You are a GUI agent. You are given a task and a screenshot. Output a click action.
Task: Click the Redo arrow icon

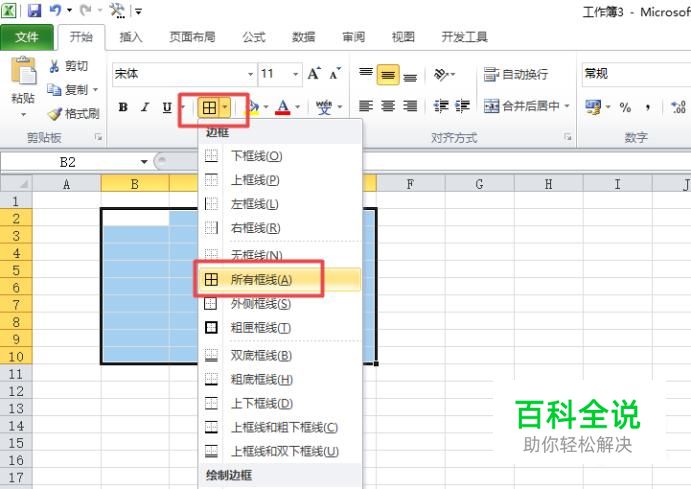pyautogui.click(x=85, y=10)
